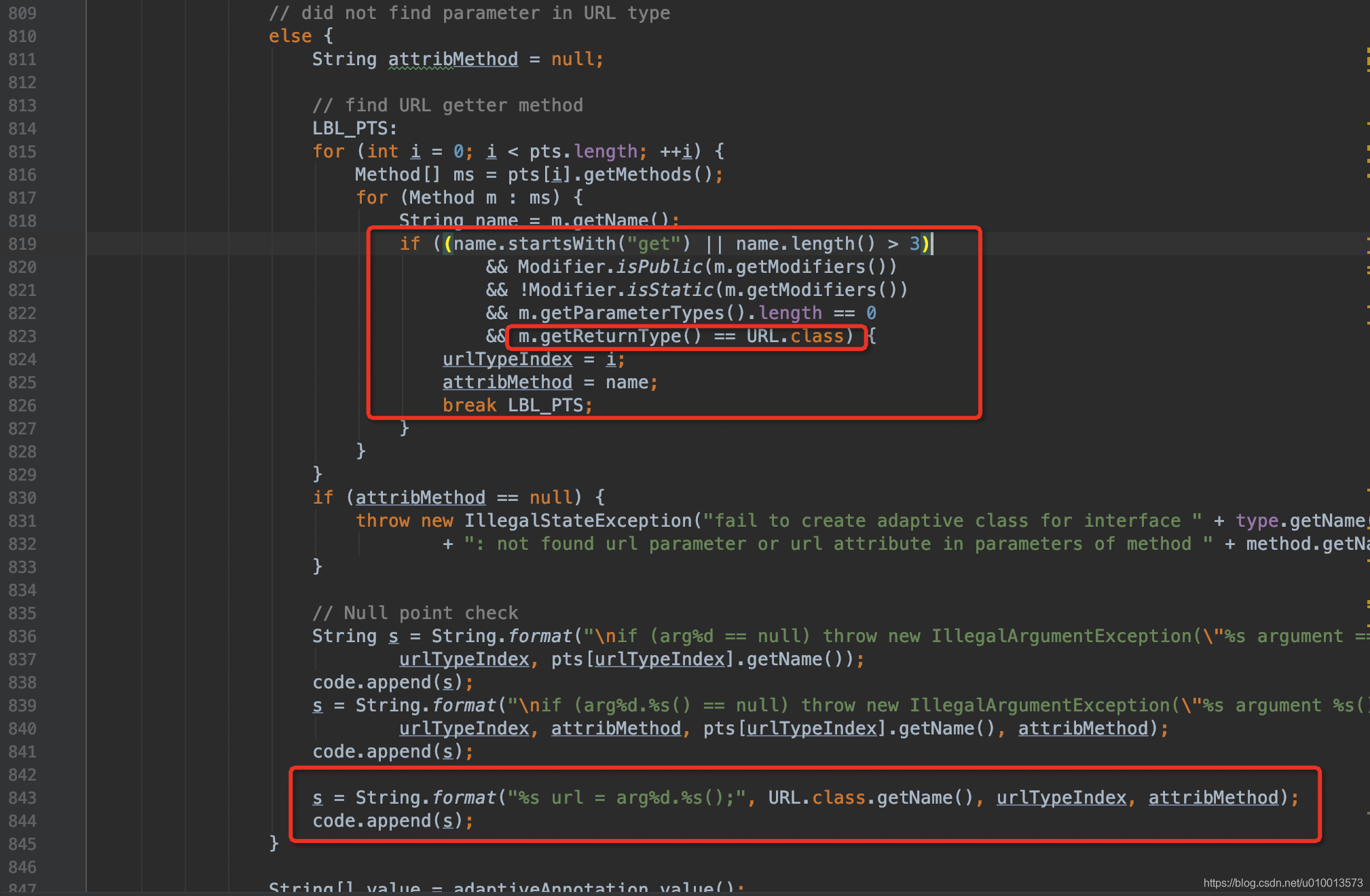Click 'type.getName' on line 831
The image size is (1370, 896).
(1300, 521)
